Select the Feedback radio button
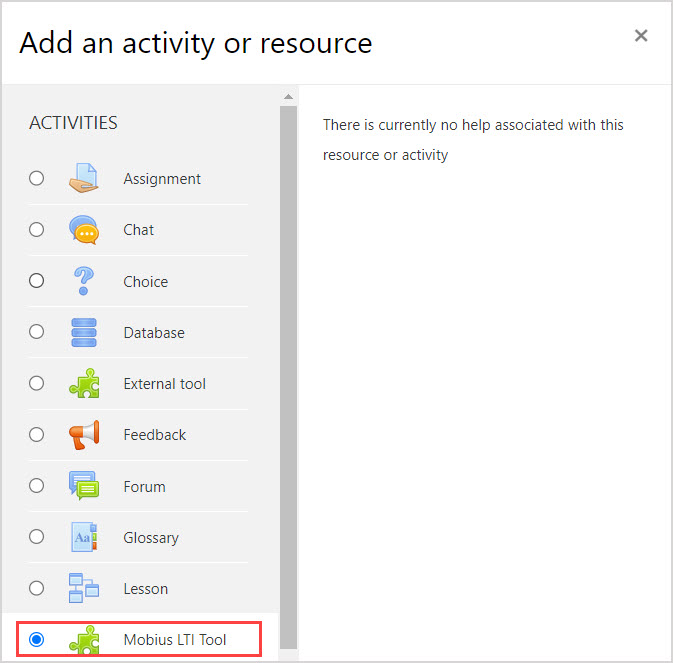Image resolution: width=673 pixels, height=663 pixels. (36, 434)
